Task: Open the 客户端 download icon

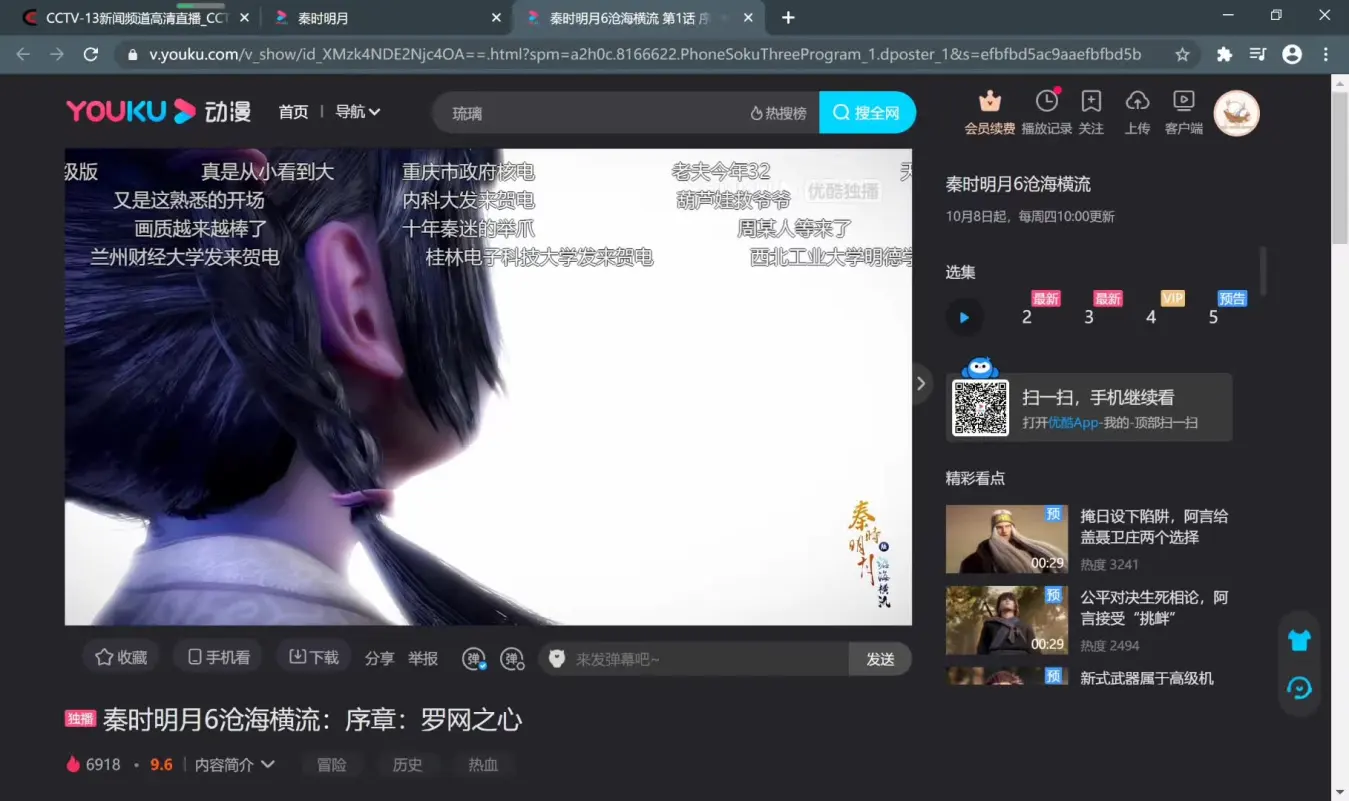Action: coord(1184,101)
